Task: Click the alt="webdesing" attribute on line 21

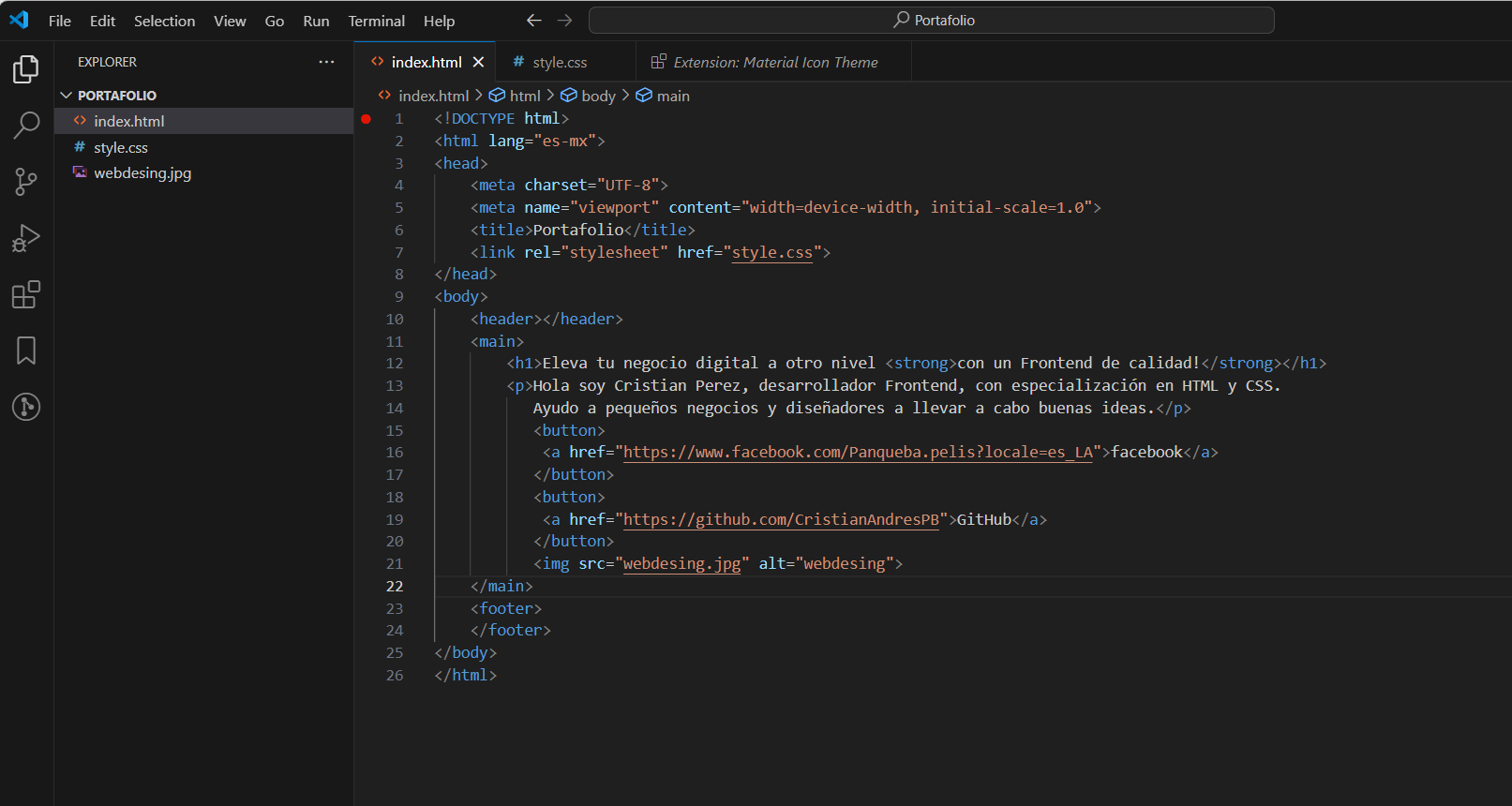Action: click(x=826, y=563)
